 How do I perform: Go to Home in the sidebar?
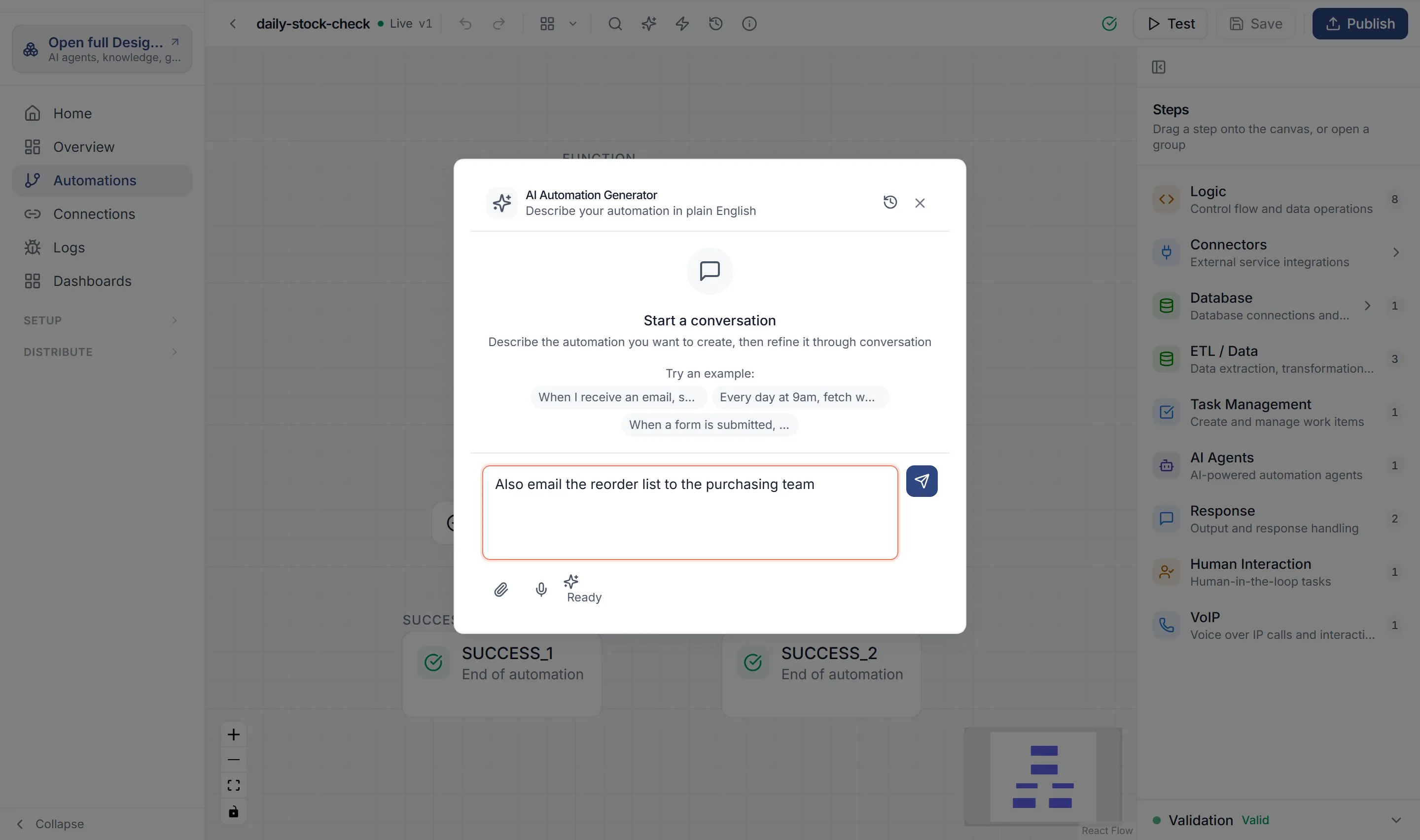coord(102,113)
